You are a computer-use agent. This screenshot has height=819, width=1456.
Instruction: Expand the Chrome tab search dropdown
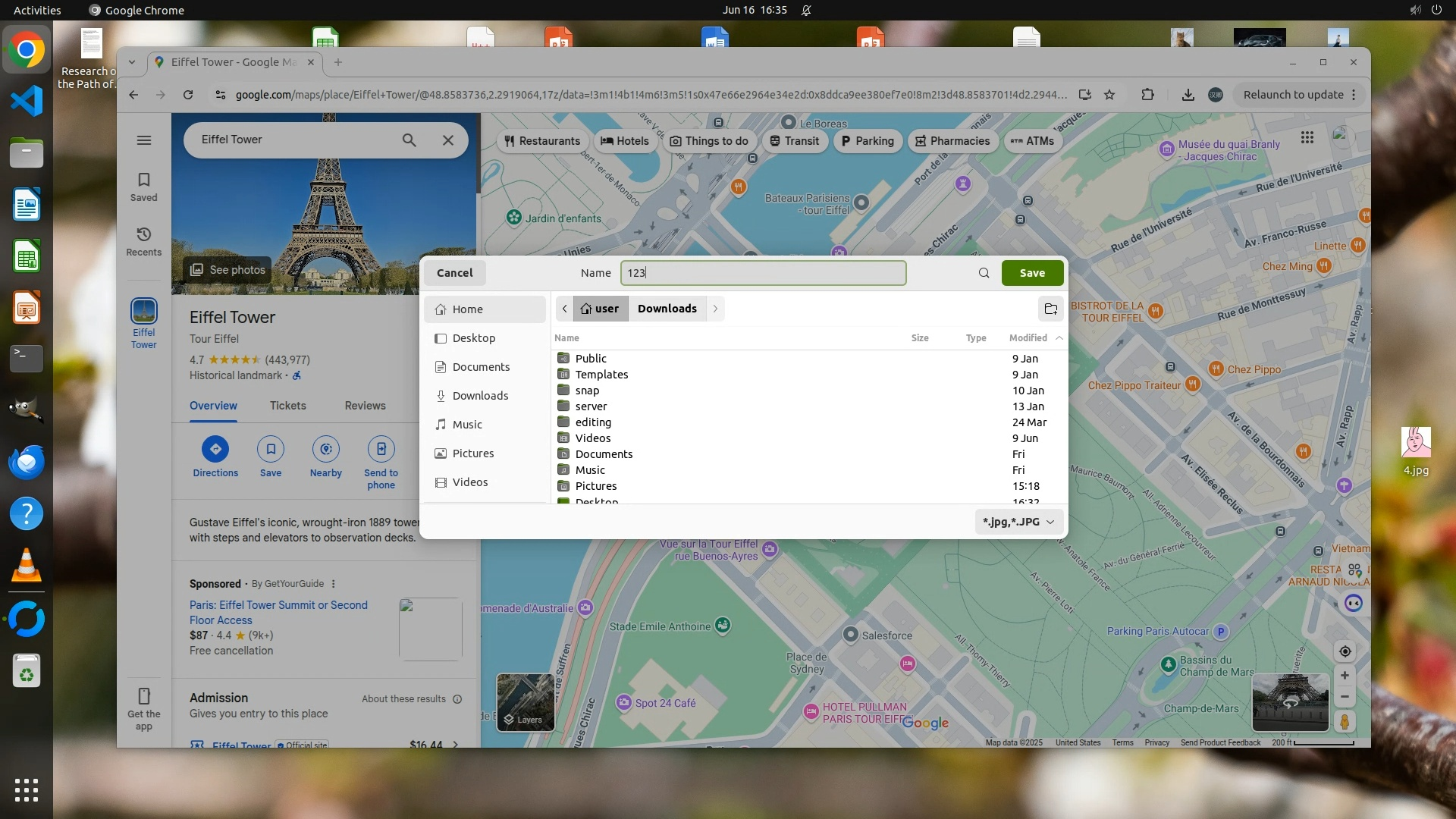coord(132,62)
